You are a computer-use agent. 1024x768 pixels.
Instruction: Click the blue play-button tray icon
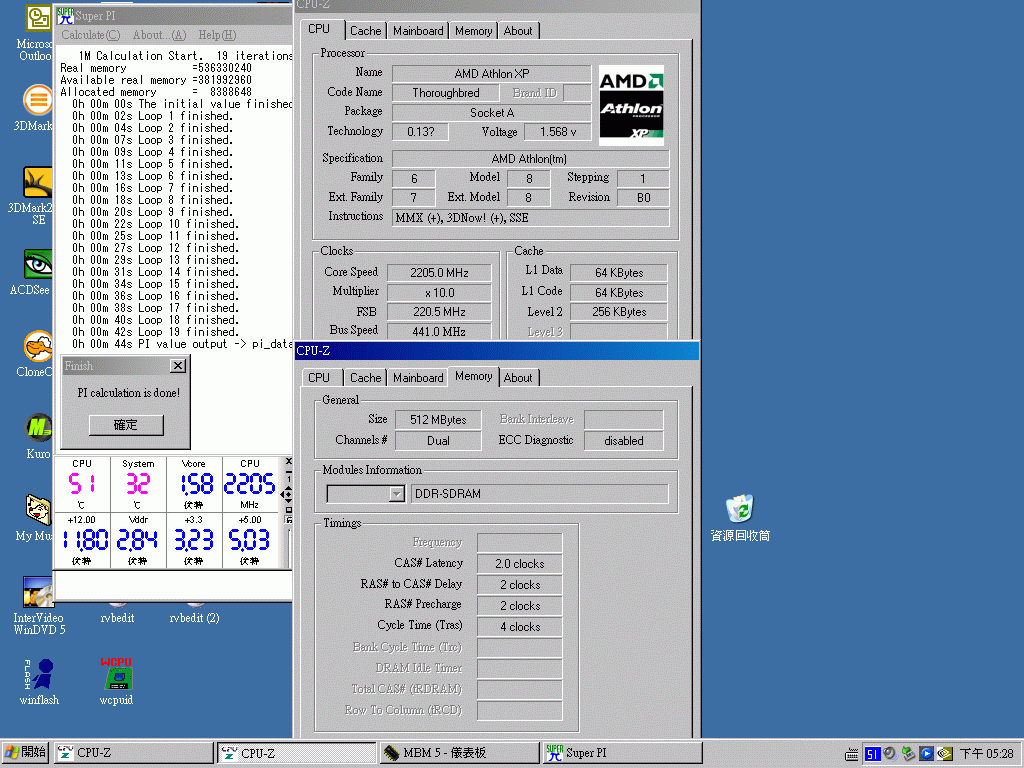point(926,754)
